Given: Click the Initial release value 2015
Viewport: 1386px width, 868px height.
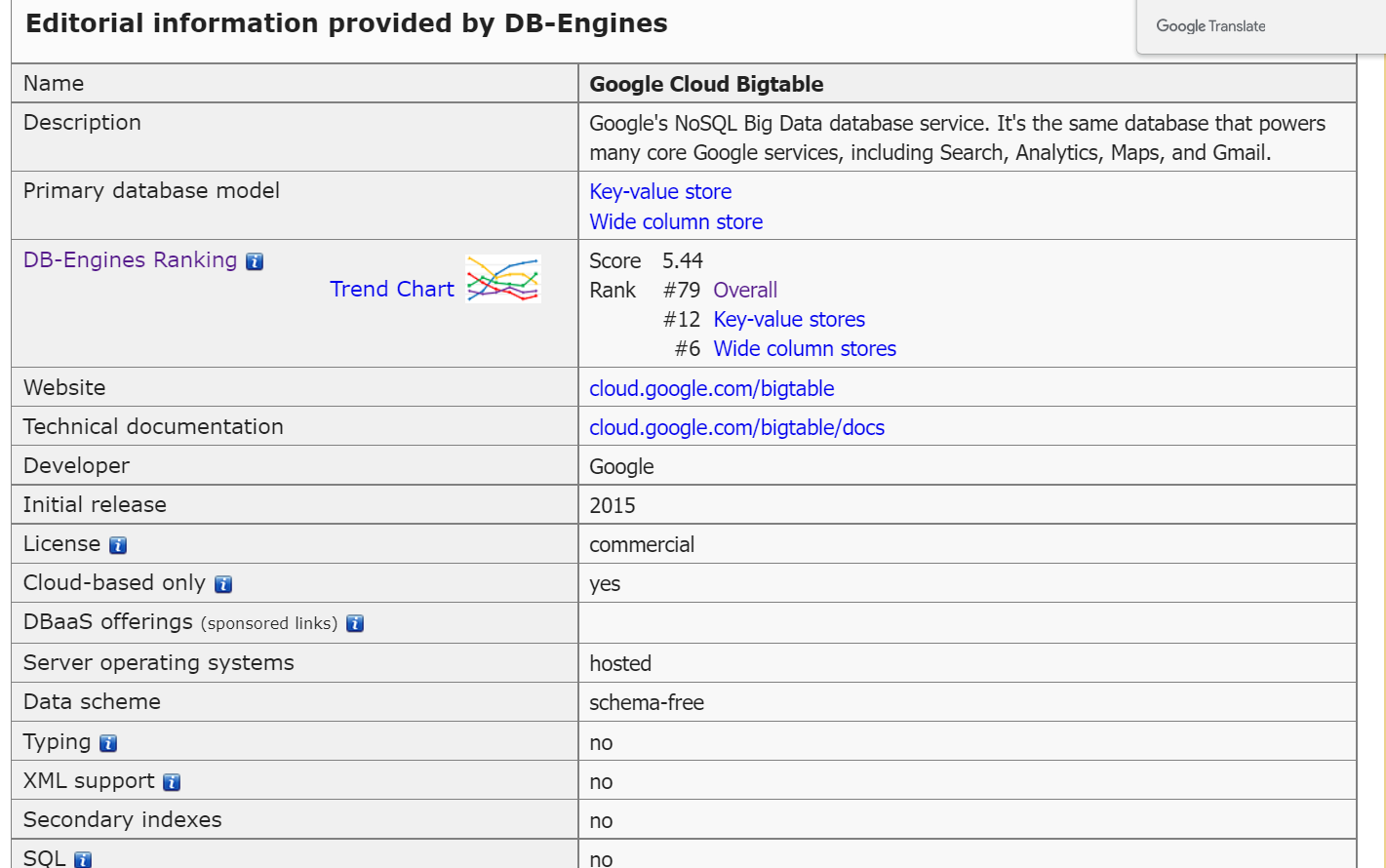Looking at the screenshot, I should [613, 505].
